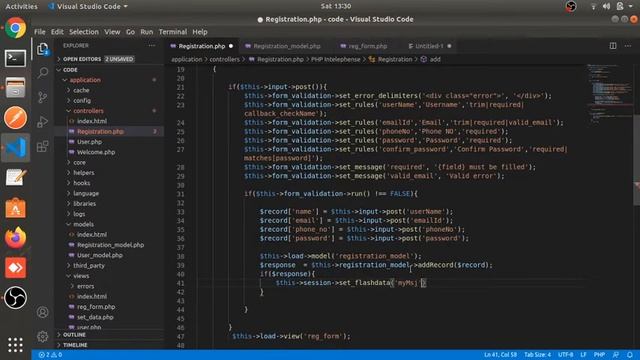Change Tab Size: 4 indentation setting

coord(537,355)
